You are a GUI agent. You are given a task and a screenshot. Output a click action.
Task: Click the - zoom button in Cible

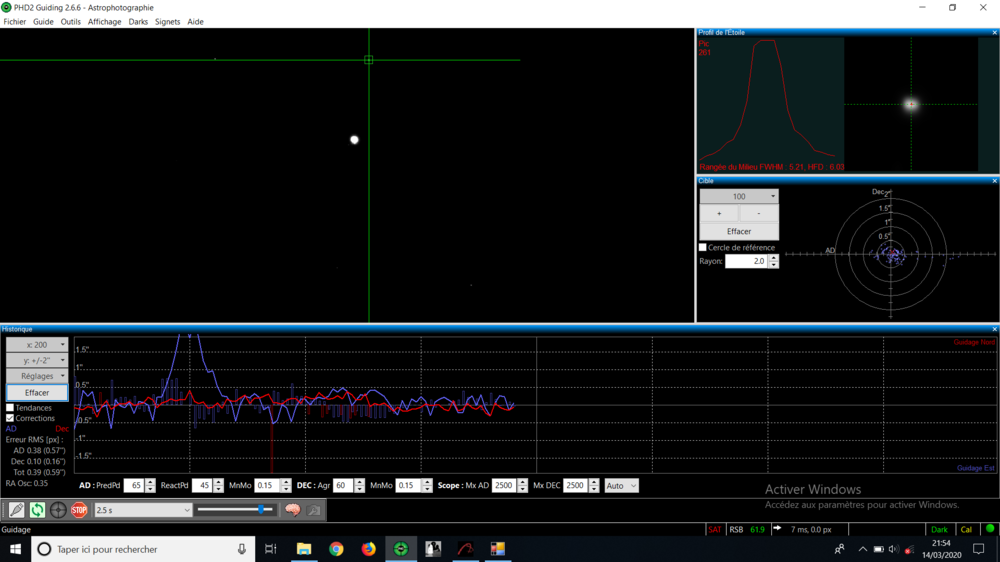[x=759, y=214]
